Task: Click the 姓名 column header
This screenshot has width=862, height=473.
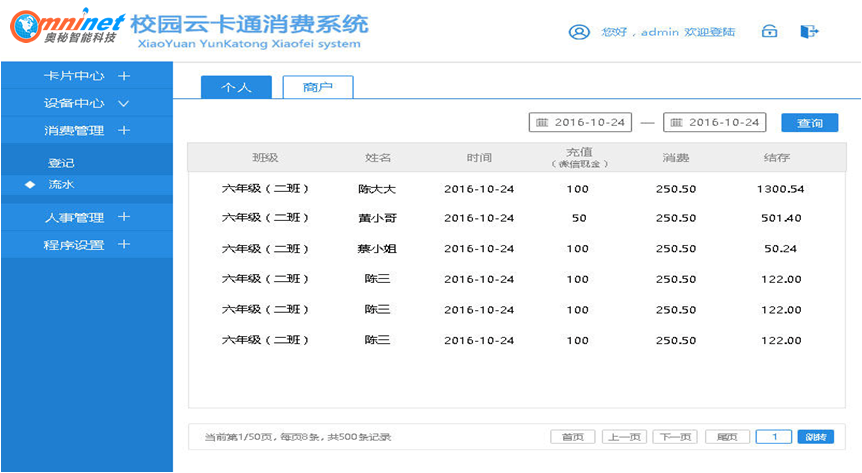Action: pyautogui.click(x=378, y=158)
